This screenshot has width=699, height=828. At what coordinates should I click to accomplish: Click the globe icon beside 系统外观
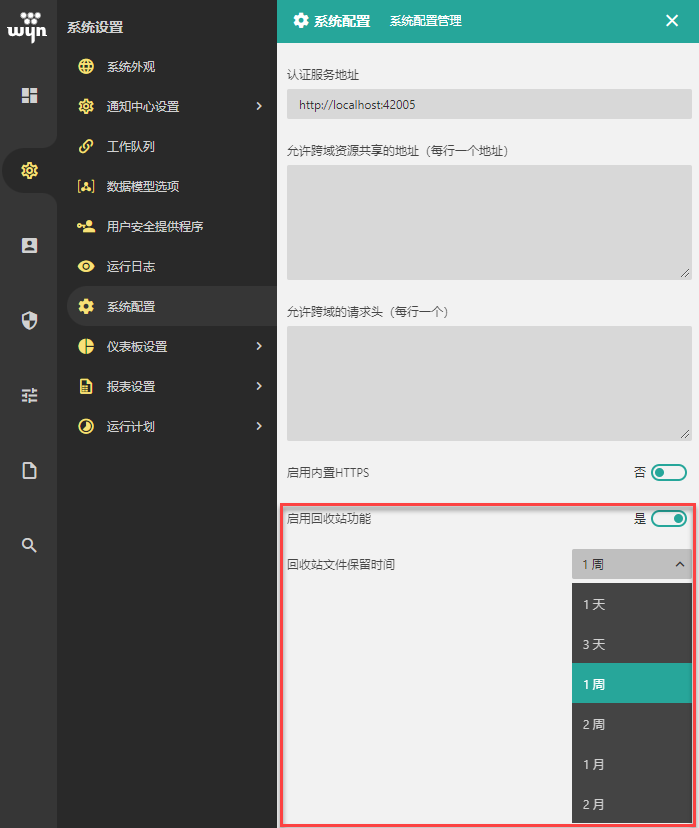tap(86, 67)
